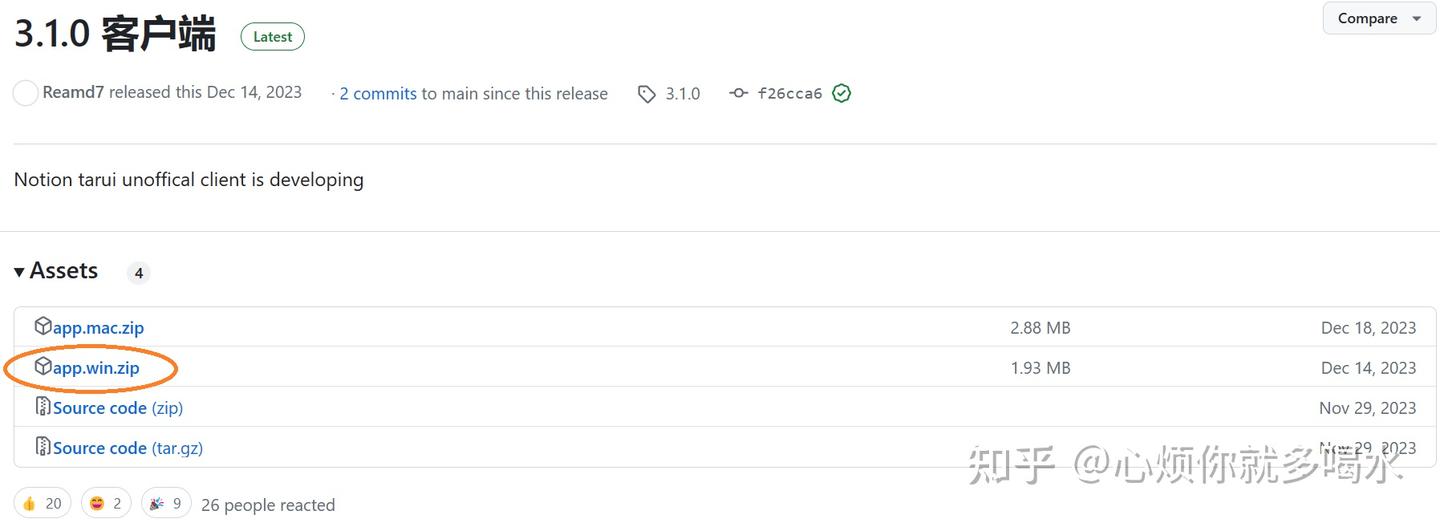Toggle the party popper reaction

click(166, 503)
